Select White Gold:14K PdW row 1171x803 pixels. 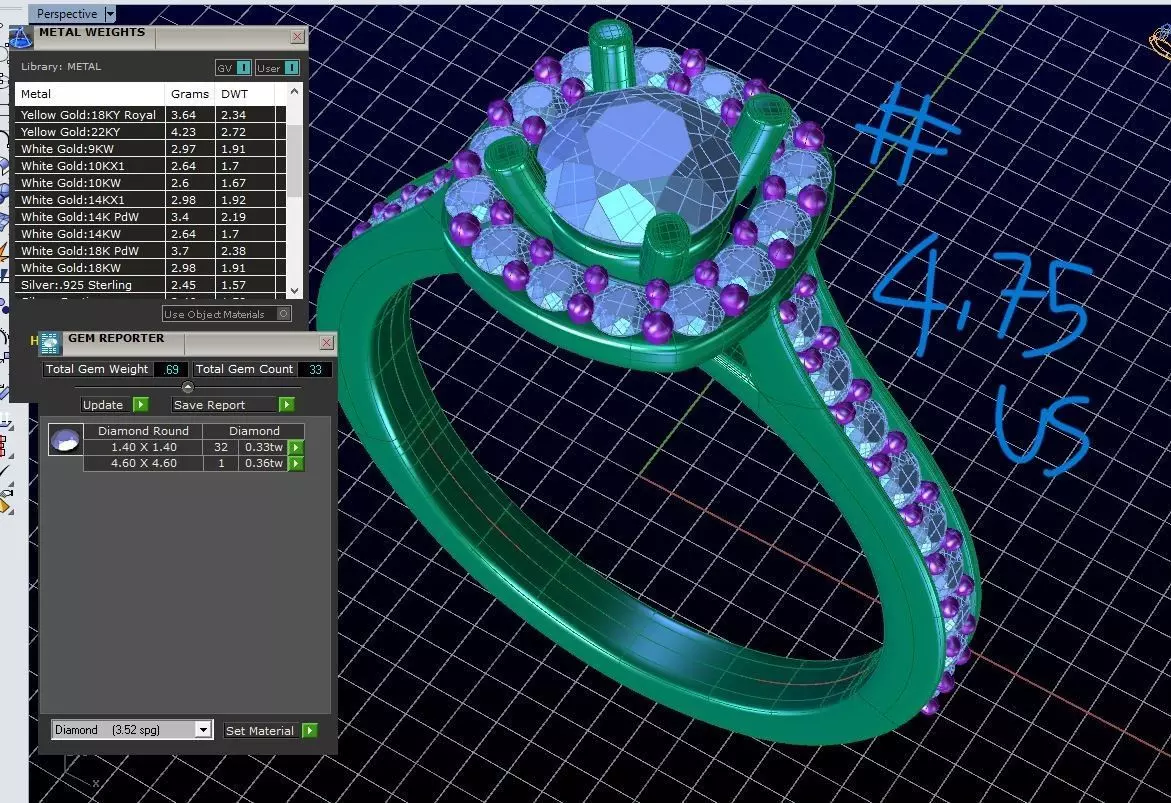point(151,217)
